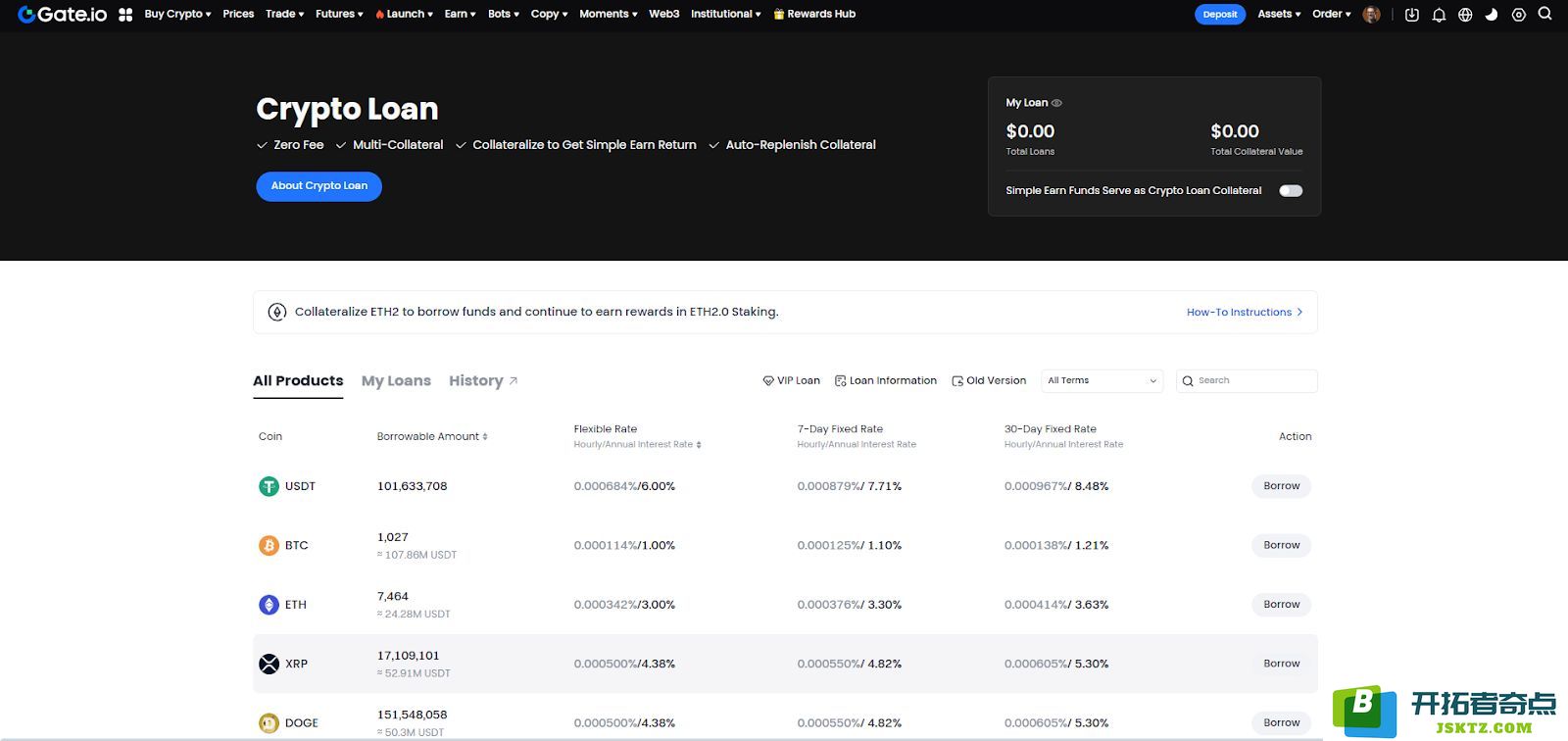
Task: Click Borrow for BTC
Action: pos(1281,545)
